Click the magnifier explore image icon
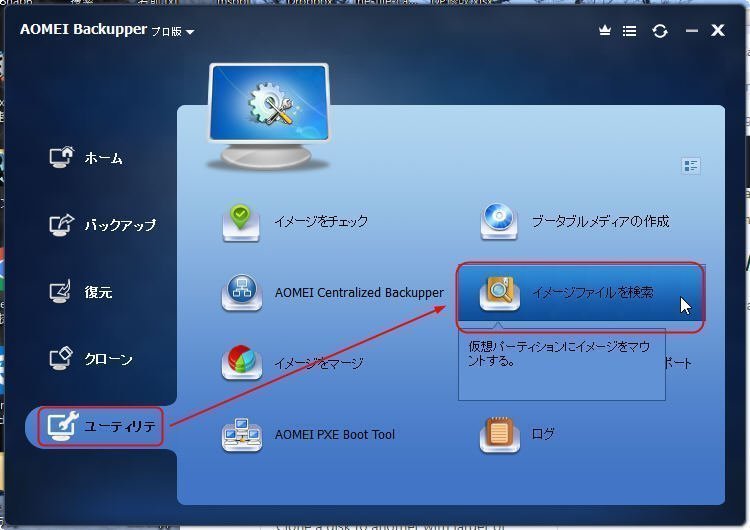Screen dimensions: 750x530 point(500,293)
